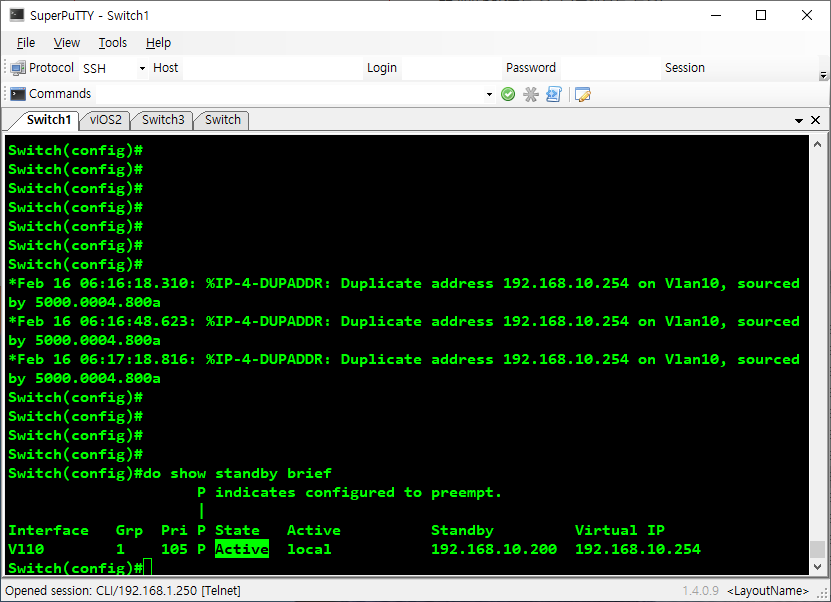The width and height of the screenshot is (831, 602).
Task: Click the 06:16:48.623 duplicate address log line
Action: click(404, 331)
